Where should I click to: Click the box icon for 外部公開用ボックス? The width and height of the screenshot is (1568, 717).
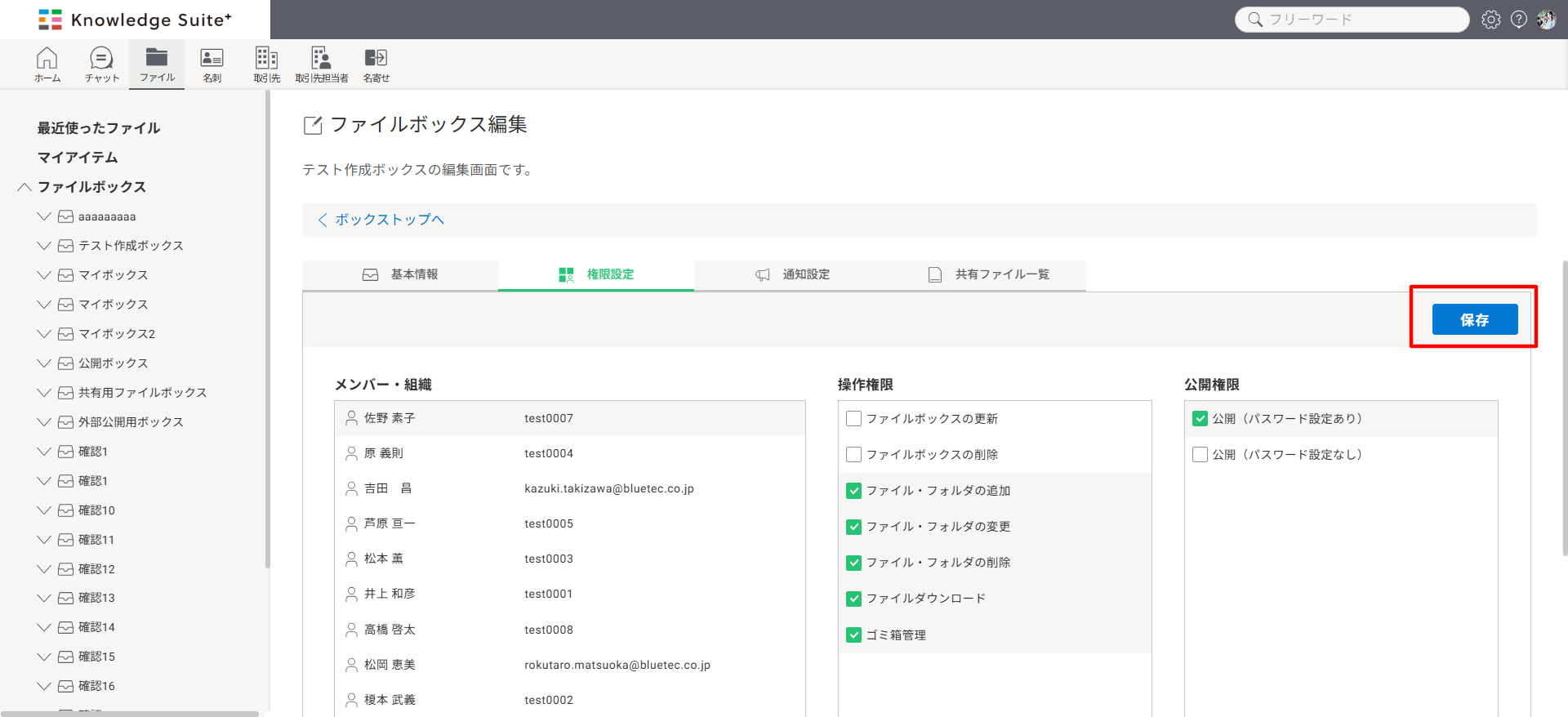(x=66, y=422)
